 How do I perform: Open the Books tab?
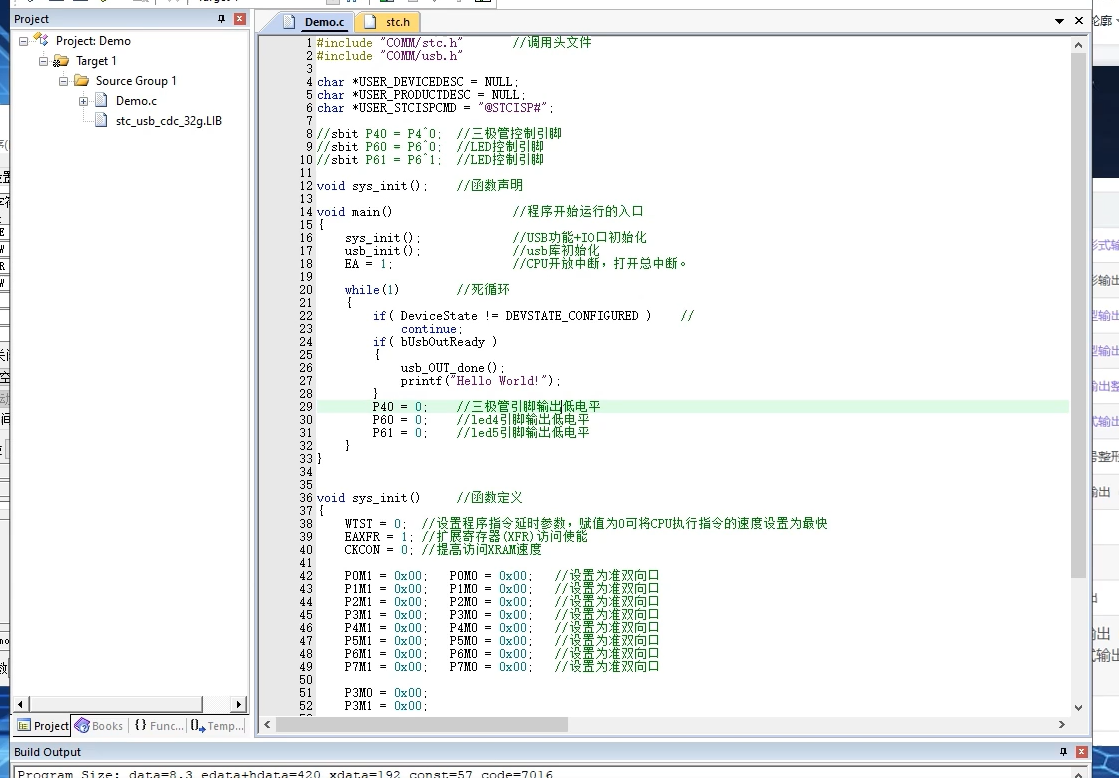[x=99, y=726]
